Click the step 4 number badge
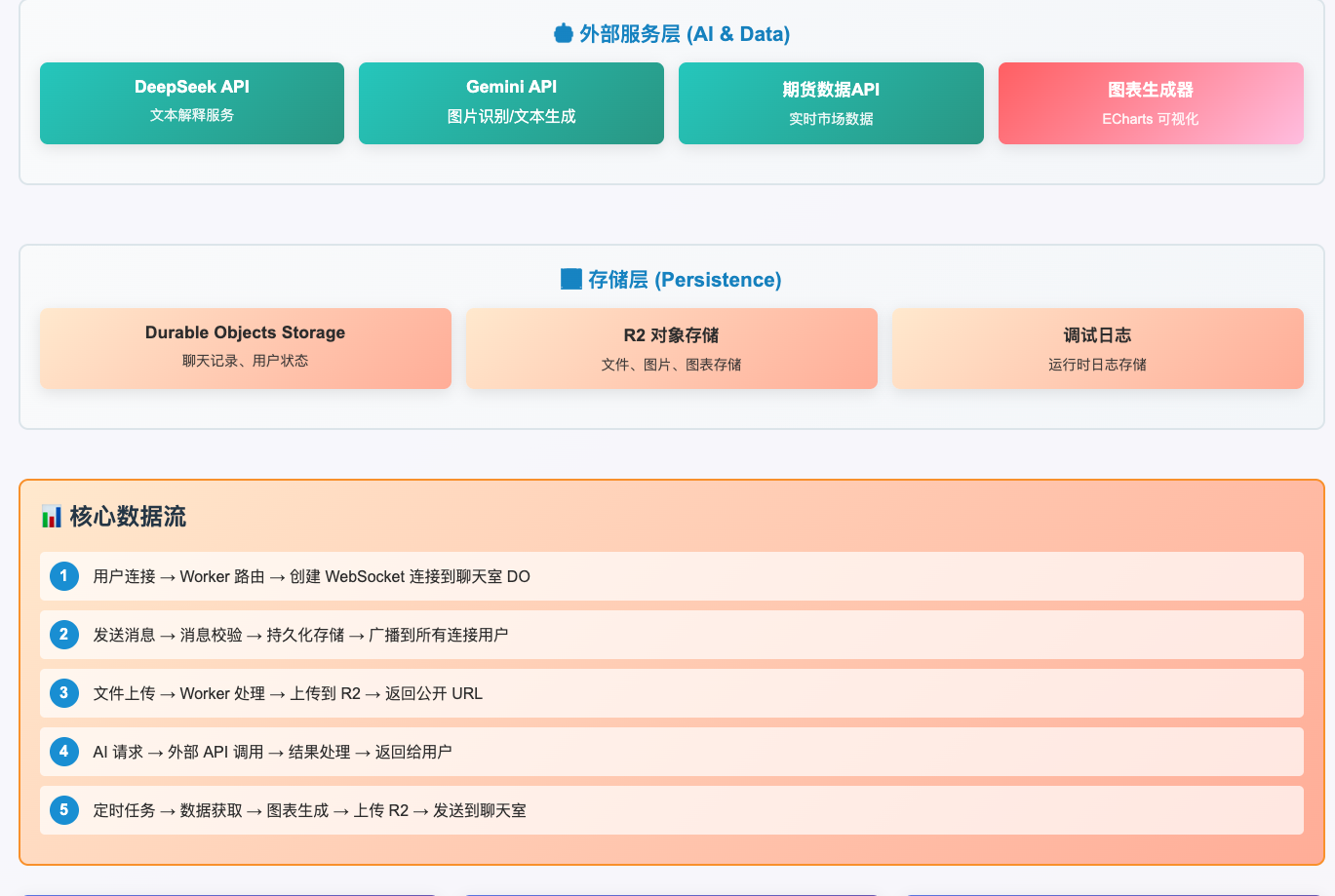Image resolution: width=1335 pixels, height=896 pixels. pos(64,752)
